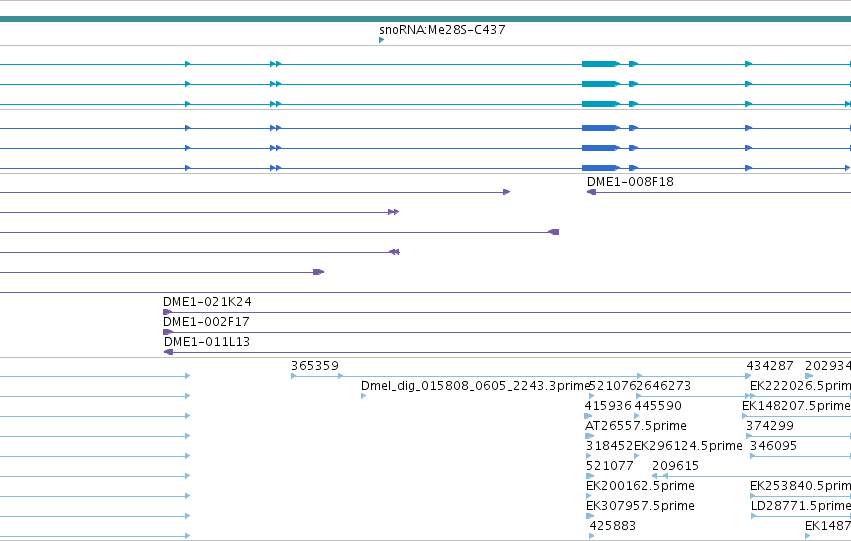
Task: Click the arrowhead ending the first purple track
Action: pos(506,192)
